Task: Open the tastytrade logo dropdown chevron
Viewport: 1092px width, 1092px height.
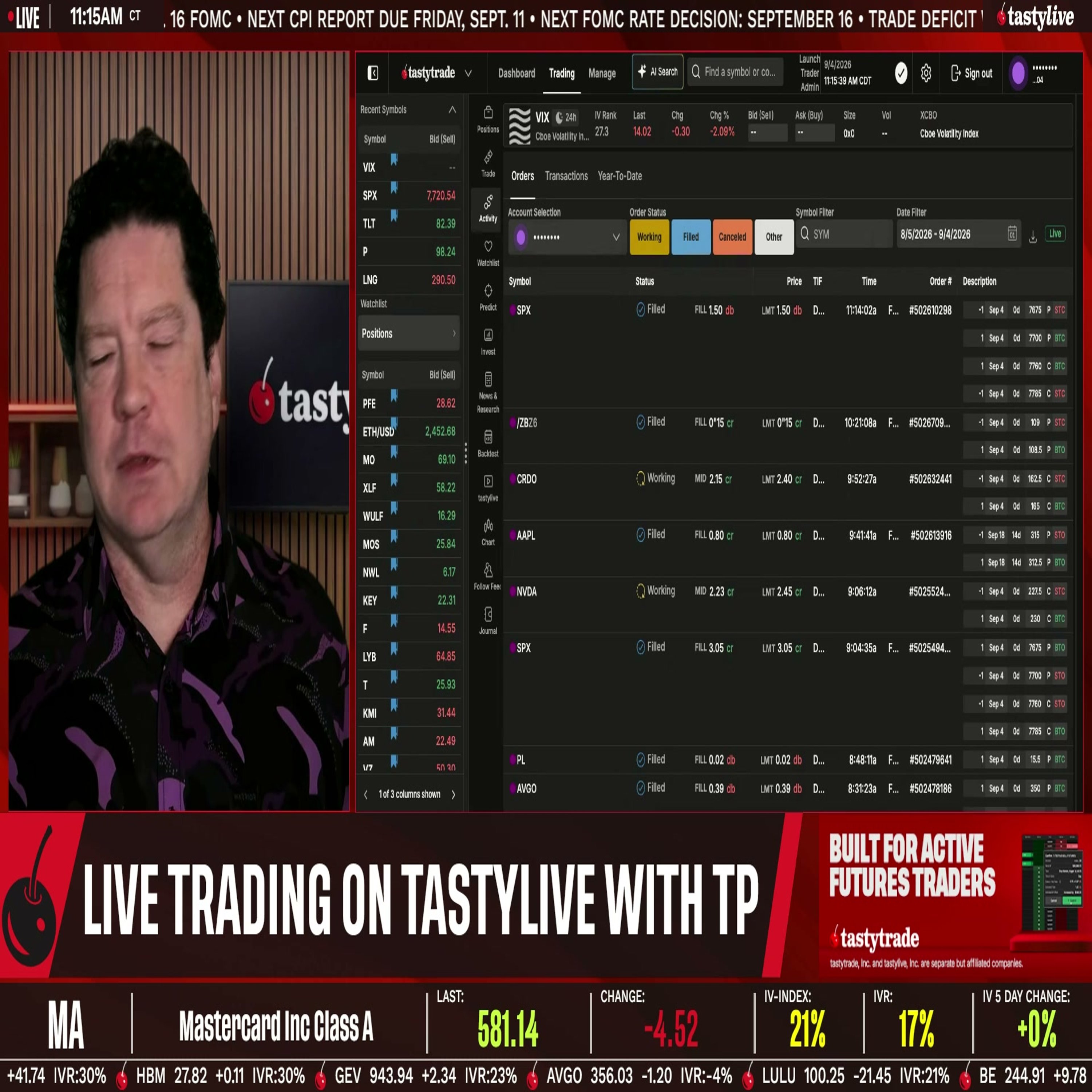Action: click(x=468, y=73)
